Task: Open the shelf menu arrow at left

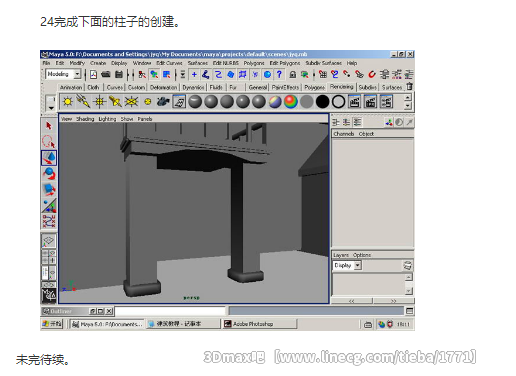Action: coord(51,108)
